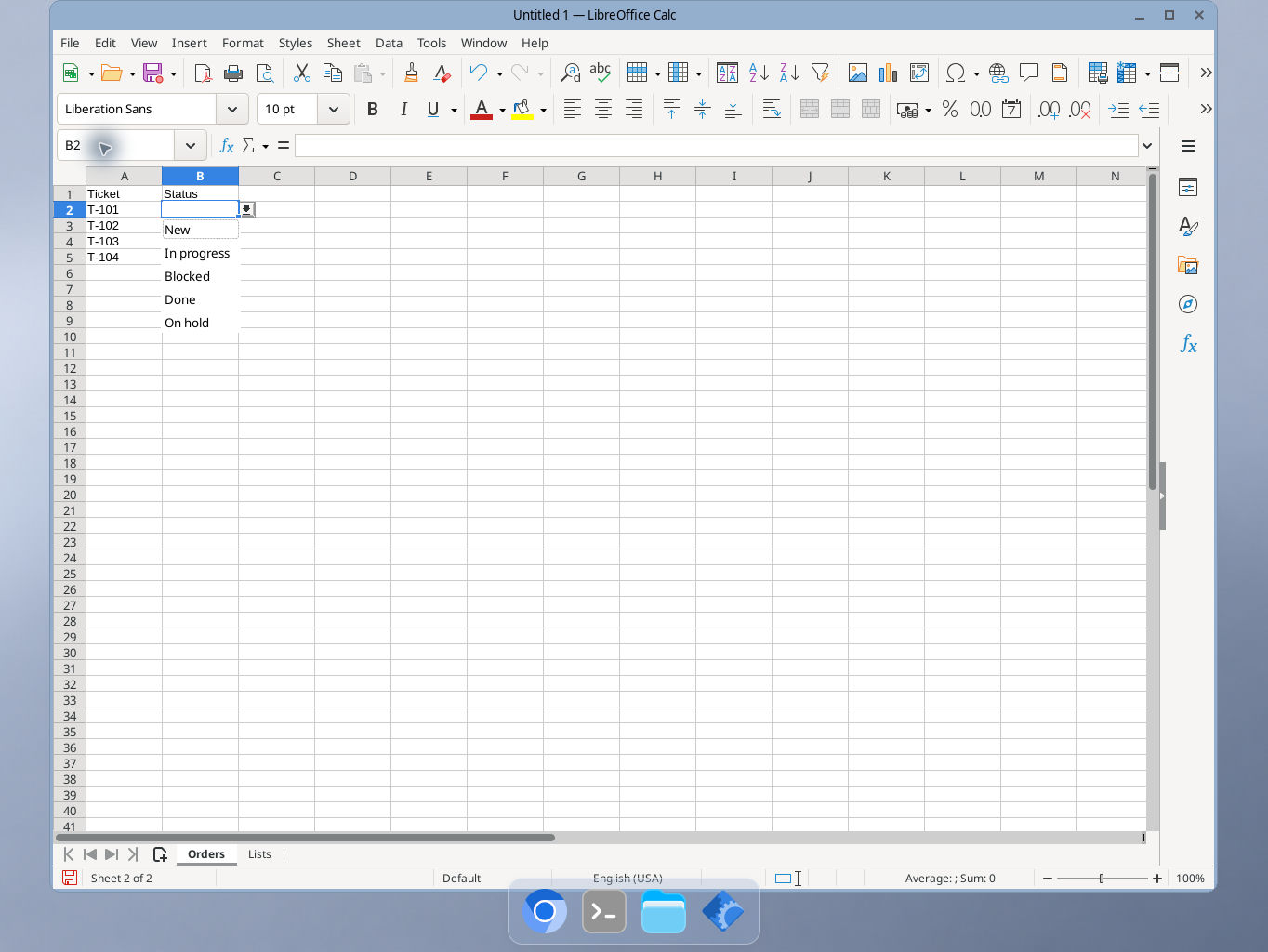
Task: Open the Special Character omega icon
Action: point(955,73)
